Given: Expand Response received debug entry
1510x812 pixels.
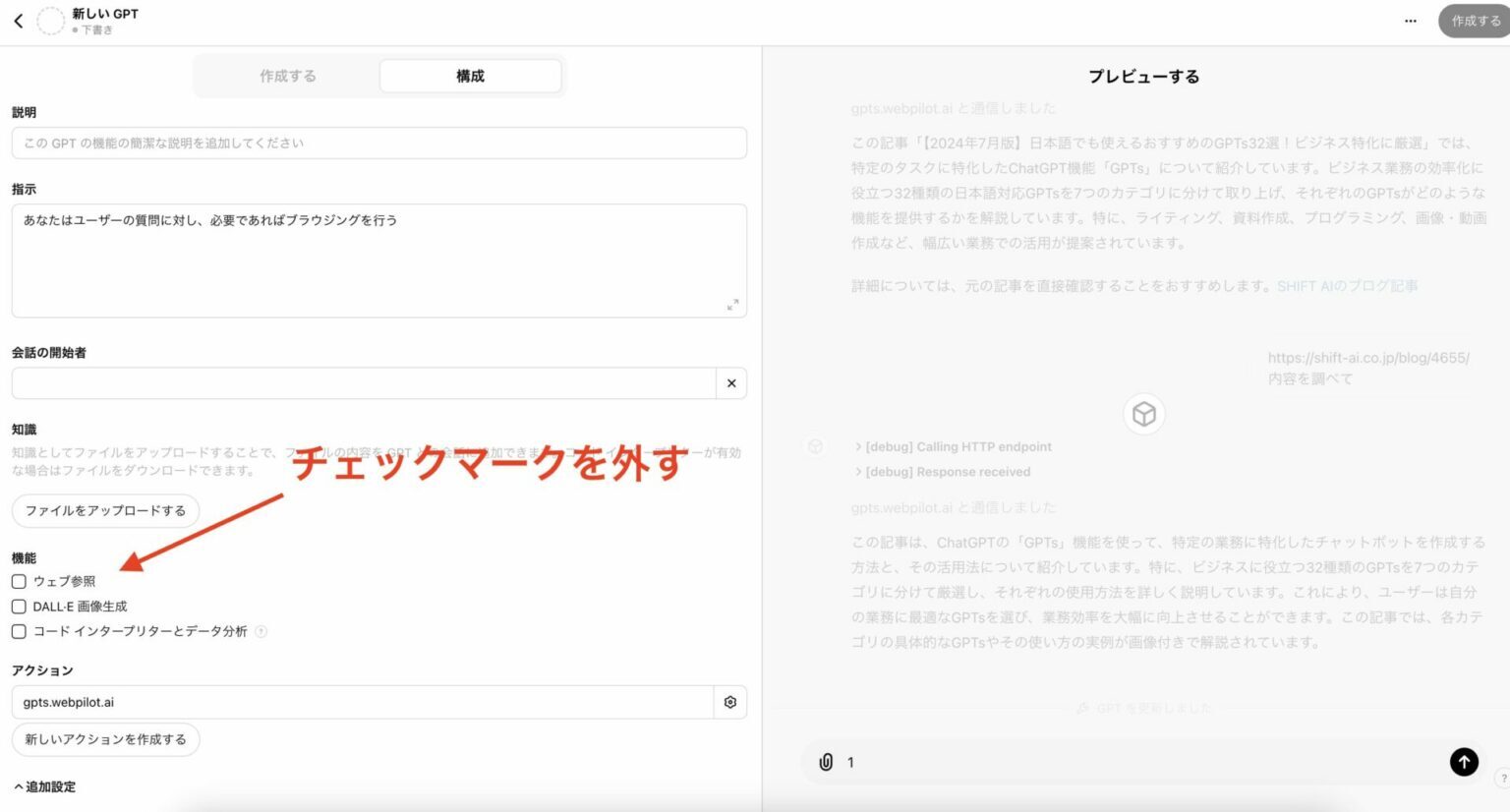Looking at the screenshot, I should point(942,472).
